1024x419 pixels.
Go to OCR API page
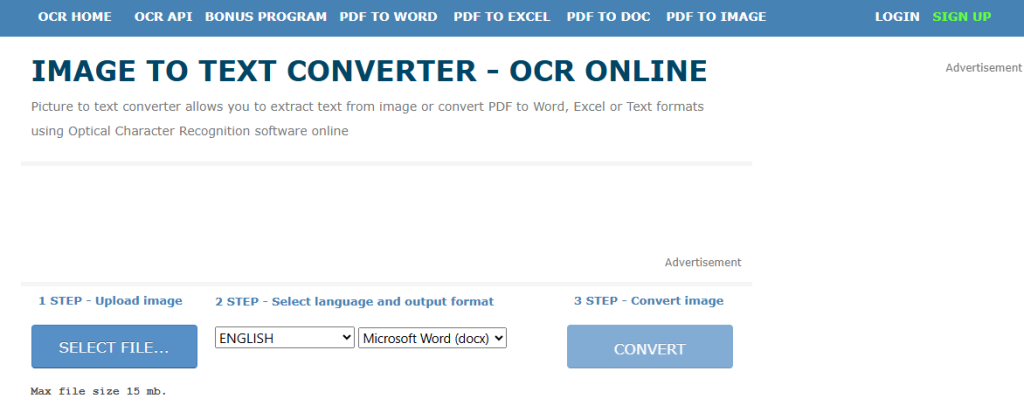[163, 17]
